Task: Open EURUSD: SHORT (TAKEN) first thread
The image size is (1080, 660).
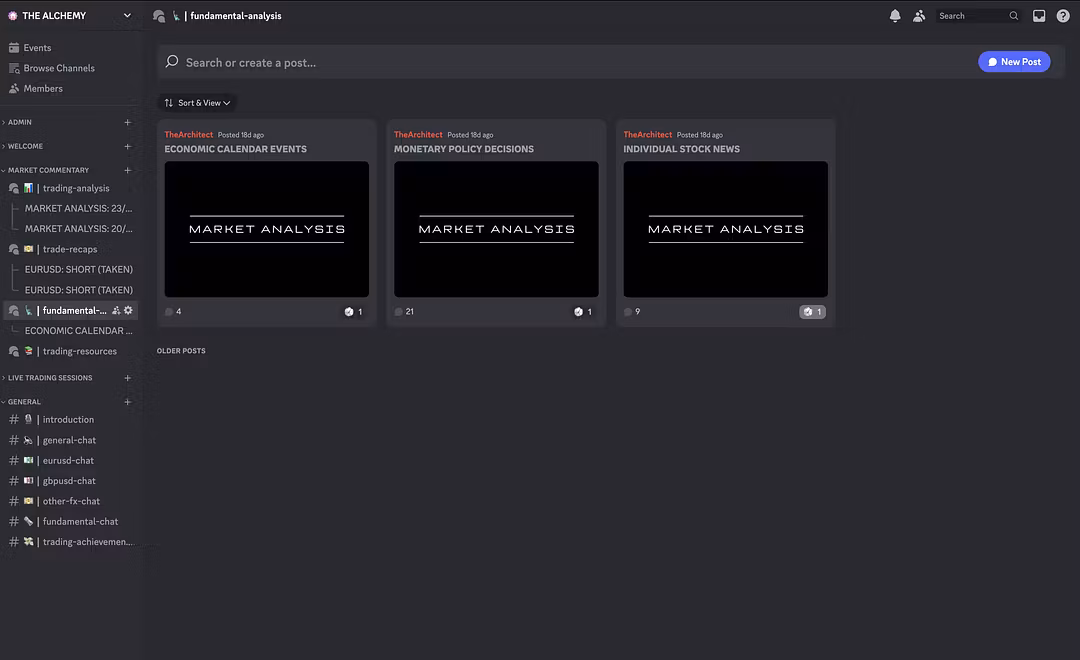Action: [78, 270]
